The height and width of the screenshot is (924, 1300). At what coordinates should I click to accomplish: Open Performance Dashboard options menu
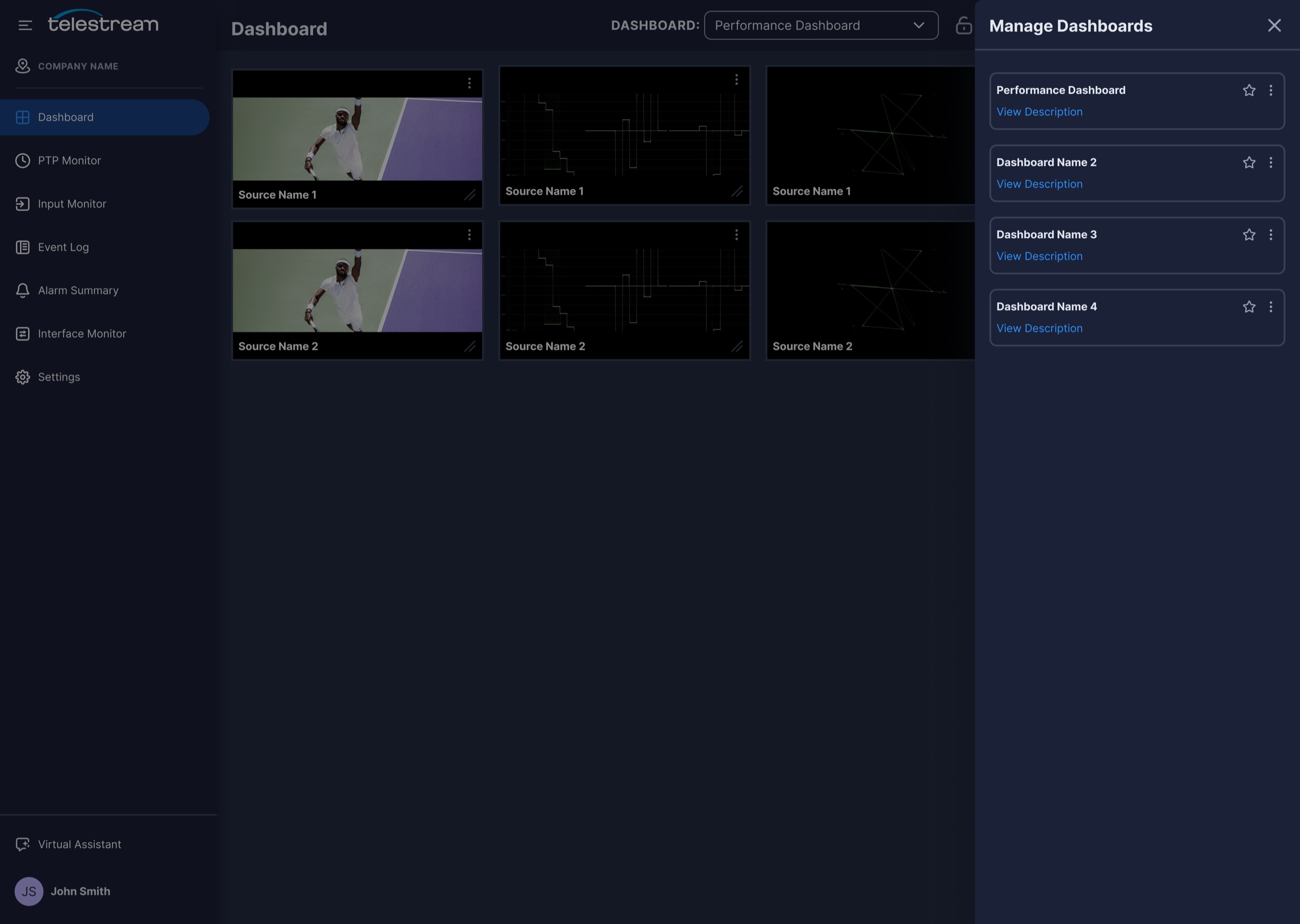click(1270, 90)
